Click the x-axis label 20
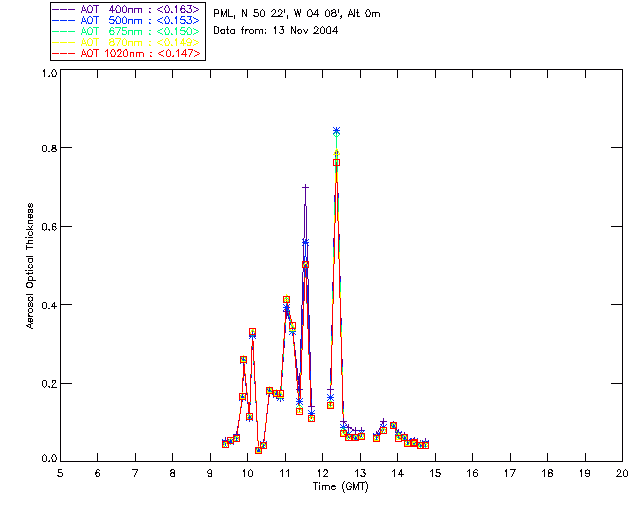Screen dimensions: 640x512 click(622, 473)
